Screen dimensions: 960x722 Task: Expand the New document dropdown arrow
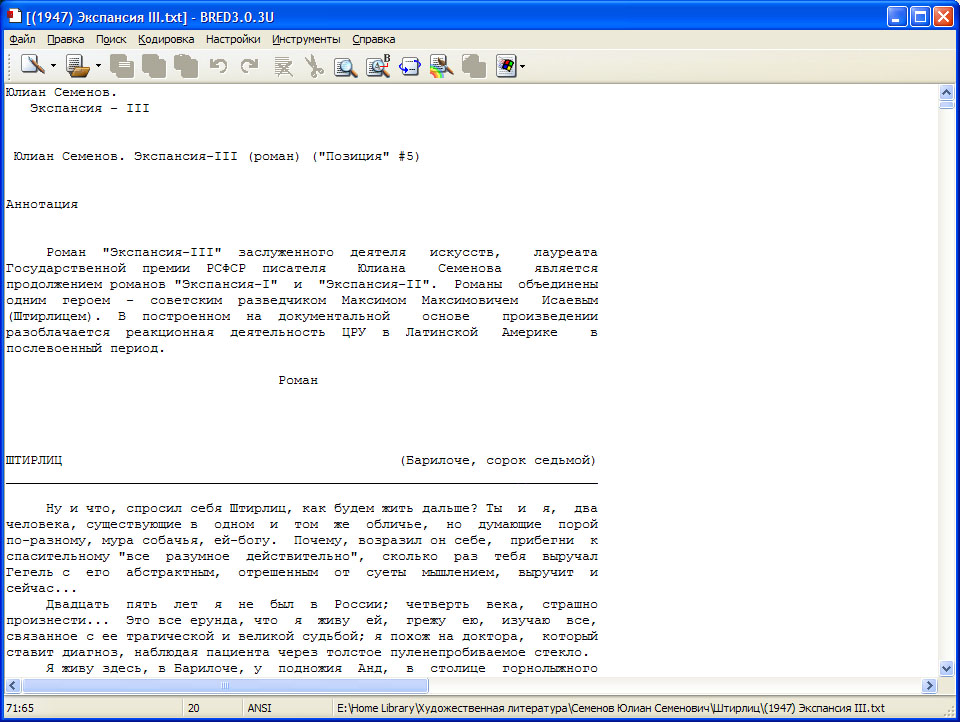pos(53,66)
